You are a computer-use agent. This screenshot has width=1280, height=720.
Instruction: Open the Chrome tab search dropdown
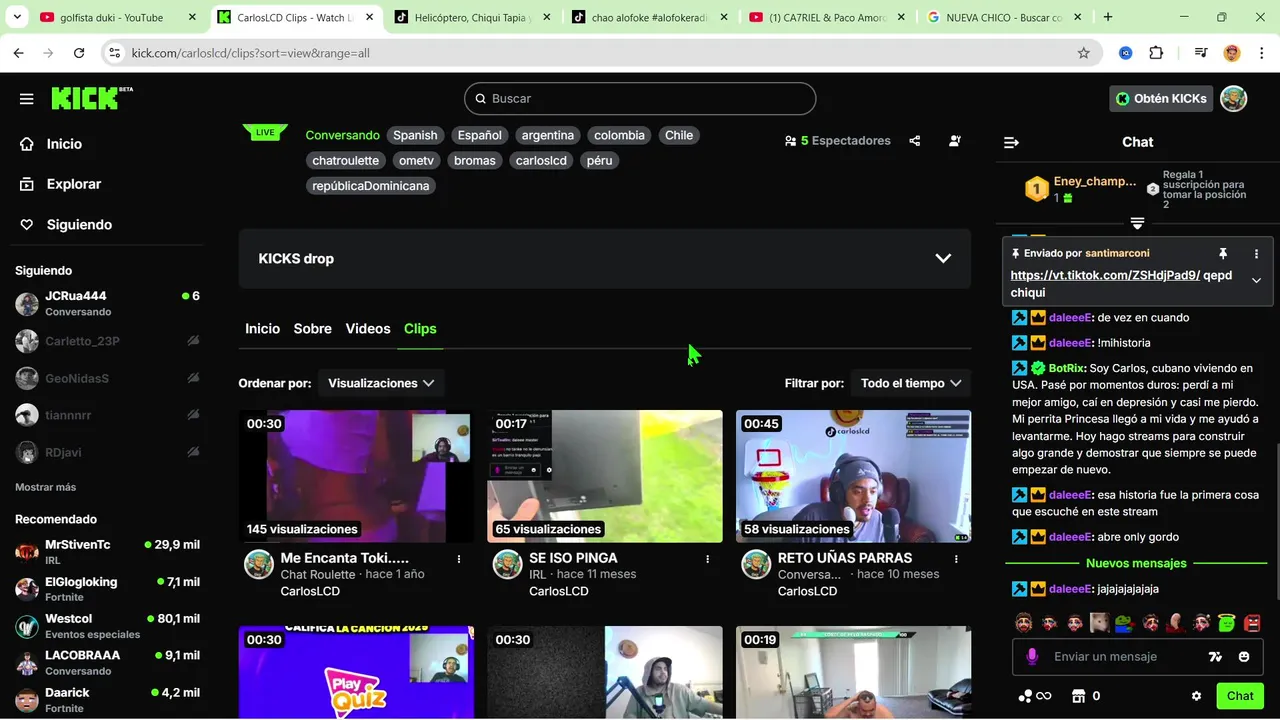point(15,17)
